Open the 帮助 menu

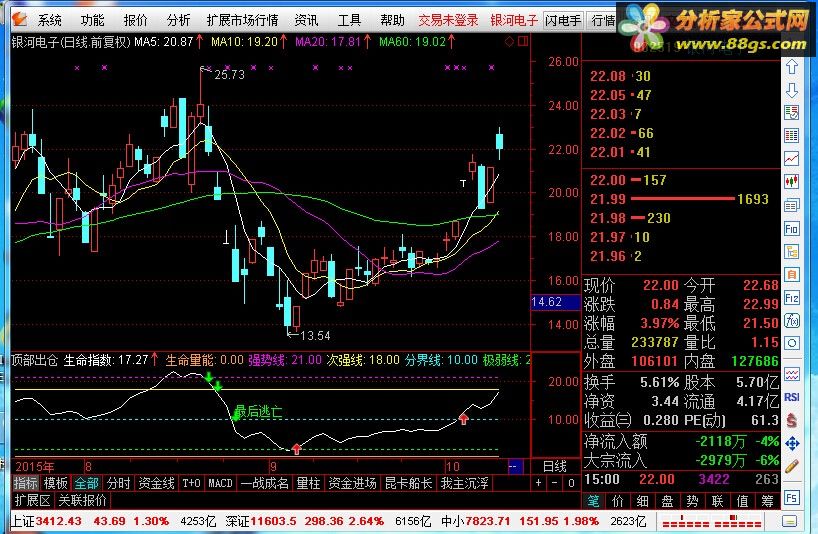coord(392,20)
